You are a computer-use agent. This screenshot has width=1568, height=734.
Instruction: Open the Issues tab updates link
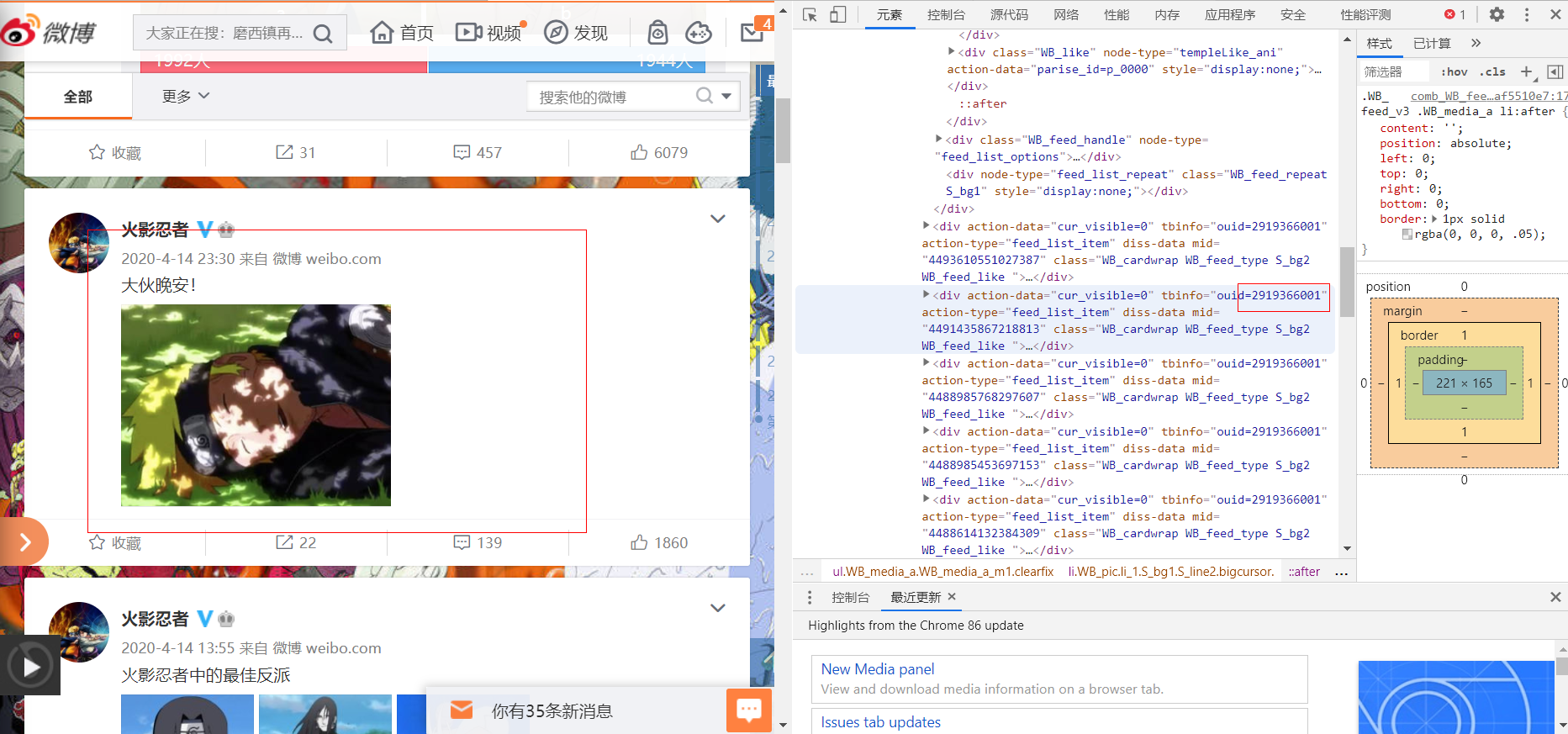pos(880,722)
